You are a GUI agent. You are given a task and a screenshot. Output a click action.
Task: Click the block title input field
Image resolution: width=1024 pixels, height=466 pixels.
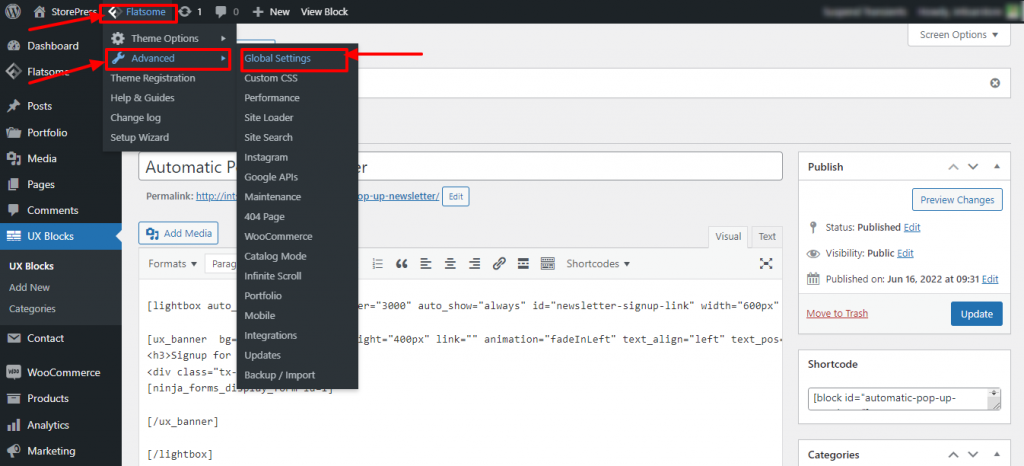(x=460, y=166)
